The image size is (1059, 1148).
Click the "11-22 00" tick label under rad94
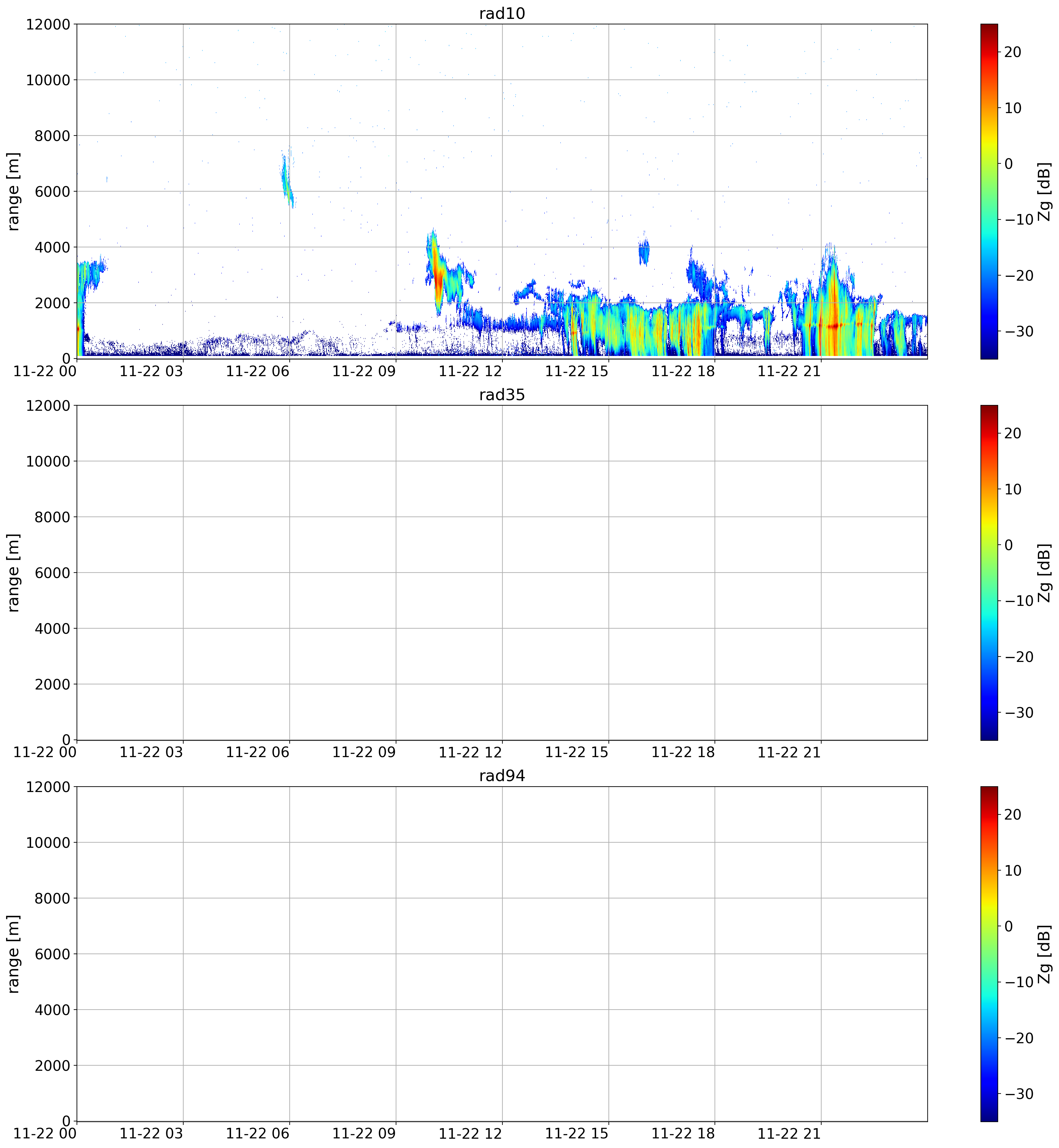45,1134
